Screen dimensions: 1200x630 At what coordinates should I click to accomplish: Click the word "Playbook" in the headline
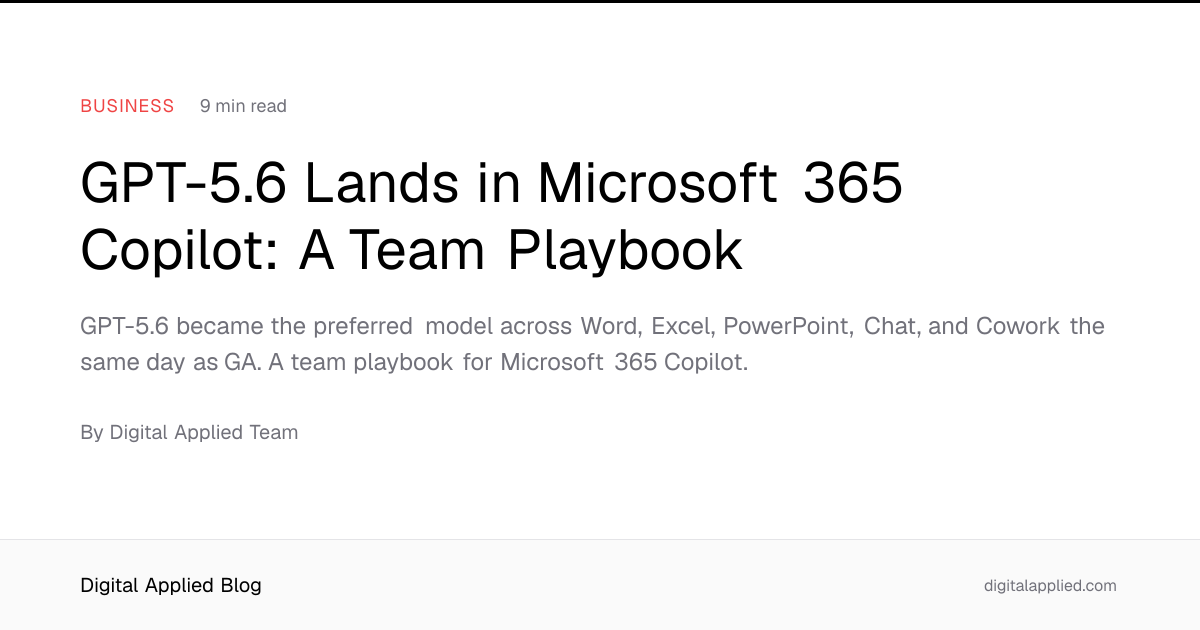point(625,250)
